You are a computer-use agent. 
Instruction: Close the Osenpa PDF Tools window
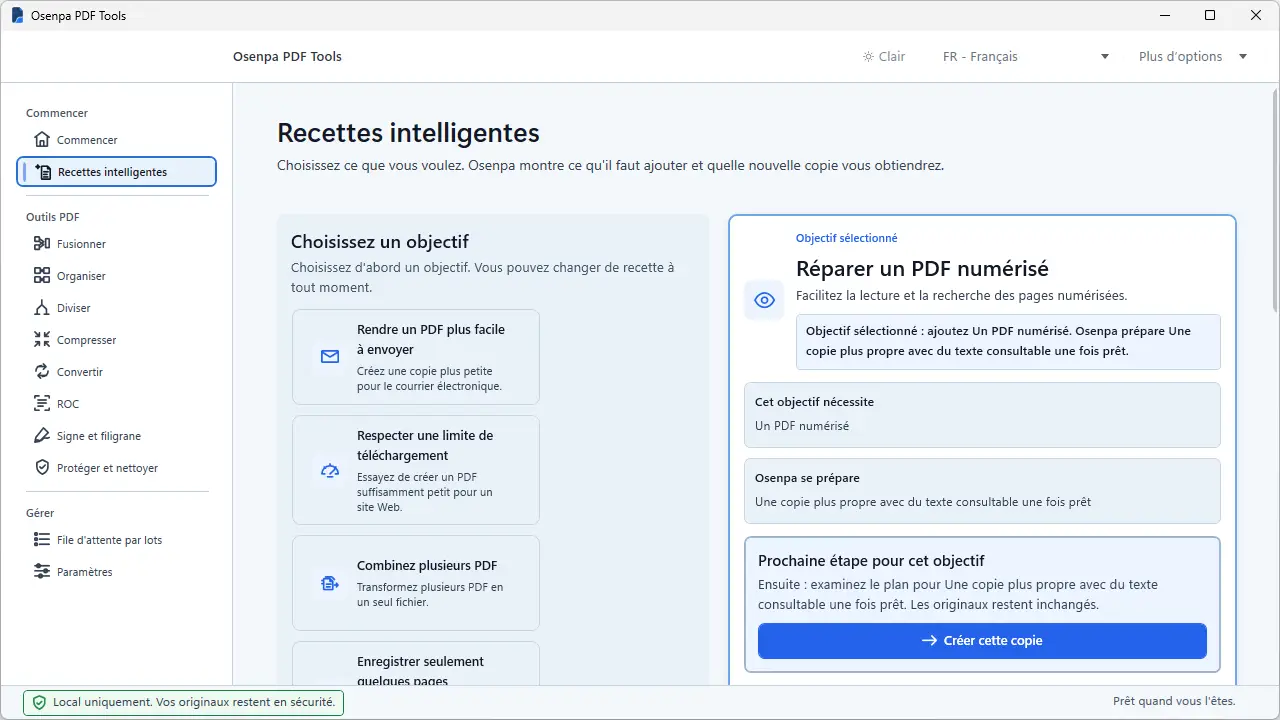point(1256,15)
